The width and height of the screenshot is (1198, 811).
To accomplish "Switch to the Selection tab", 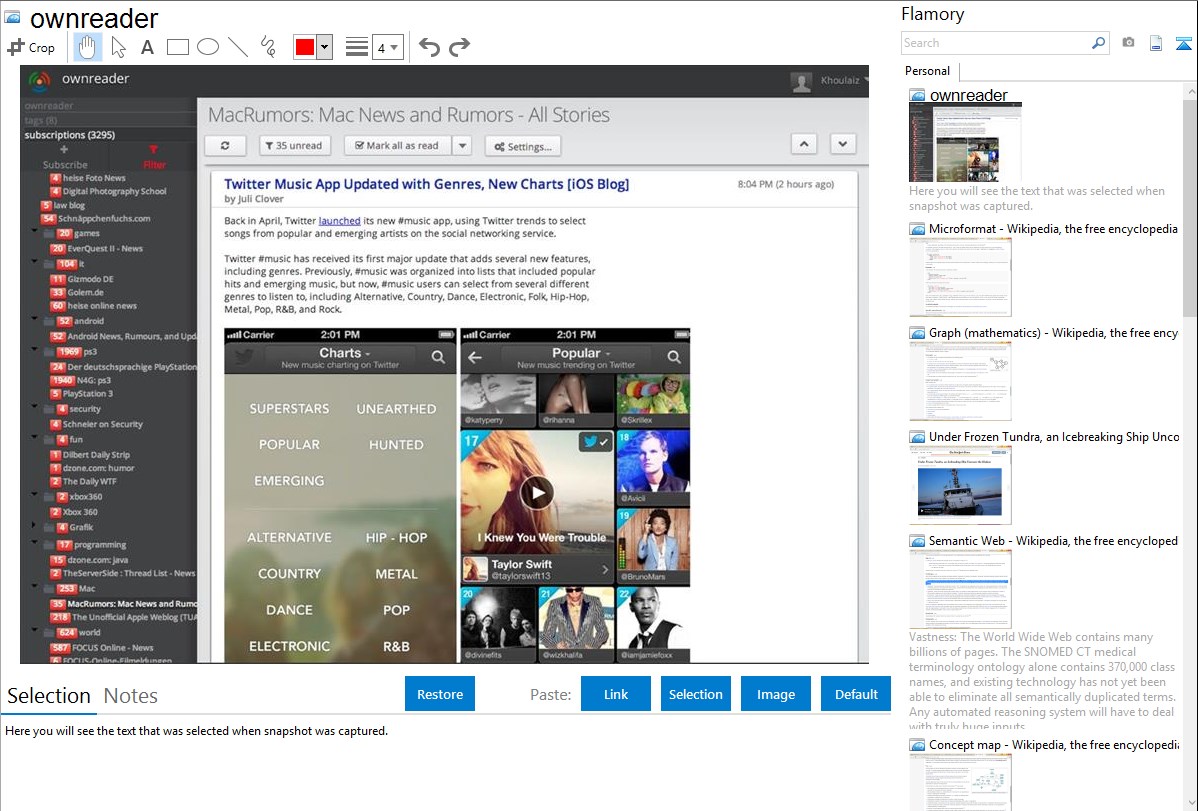I will (49, 696).
